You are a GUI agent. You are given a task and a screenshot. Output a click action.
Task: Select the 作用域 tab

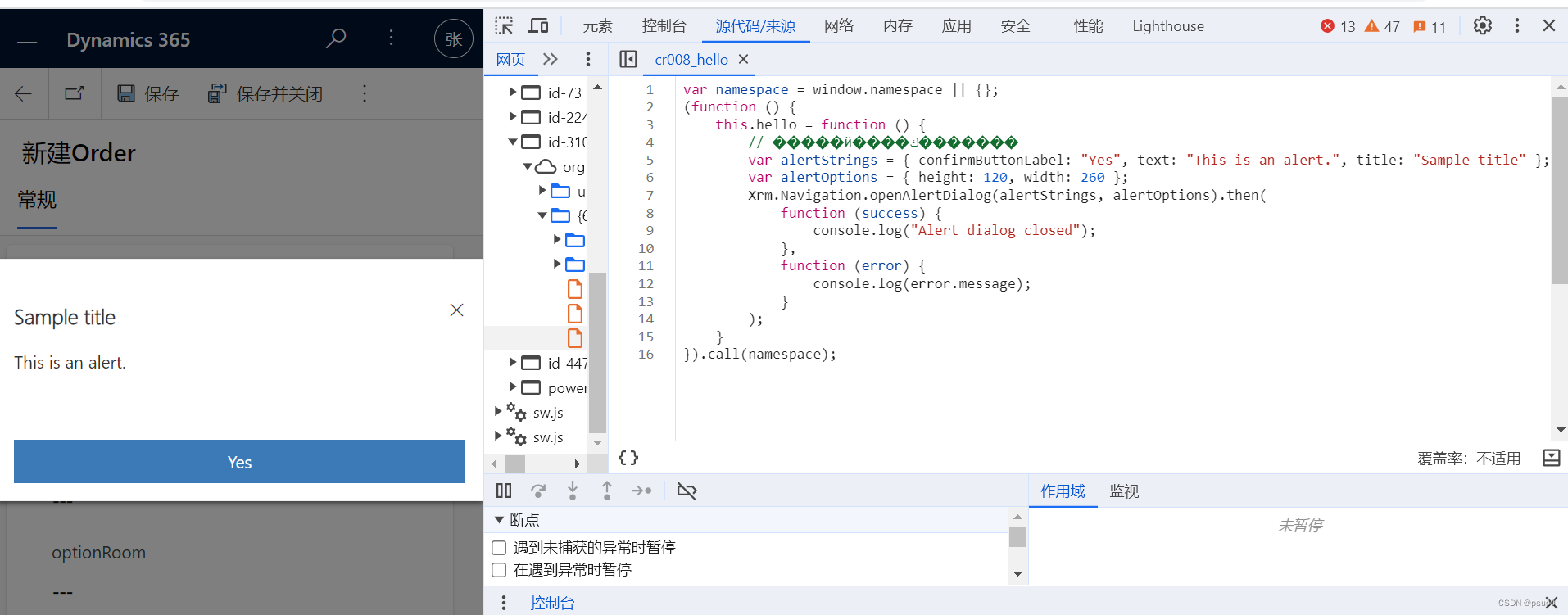[1063, 491]
